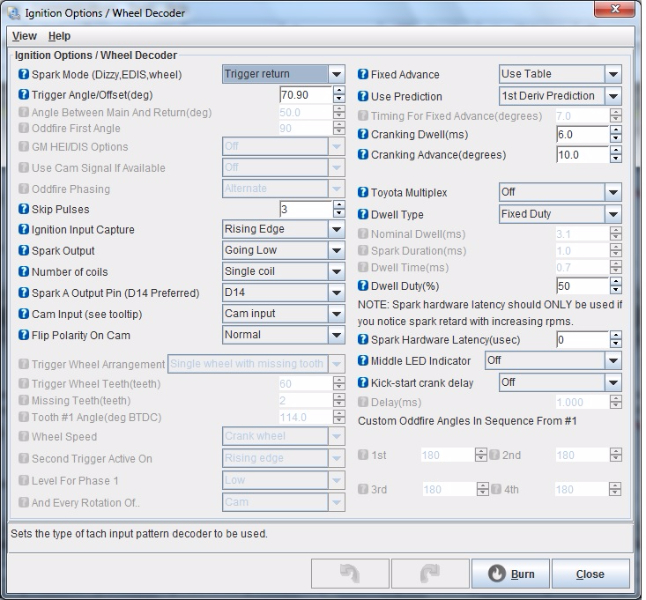Click the help icon beside Cranking Dwell
This screenshot has width=646, height=600.
pos(363,135)
